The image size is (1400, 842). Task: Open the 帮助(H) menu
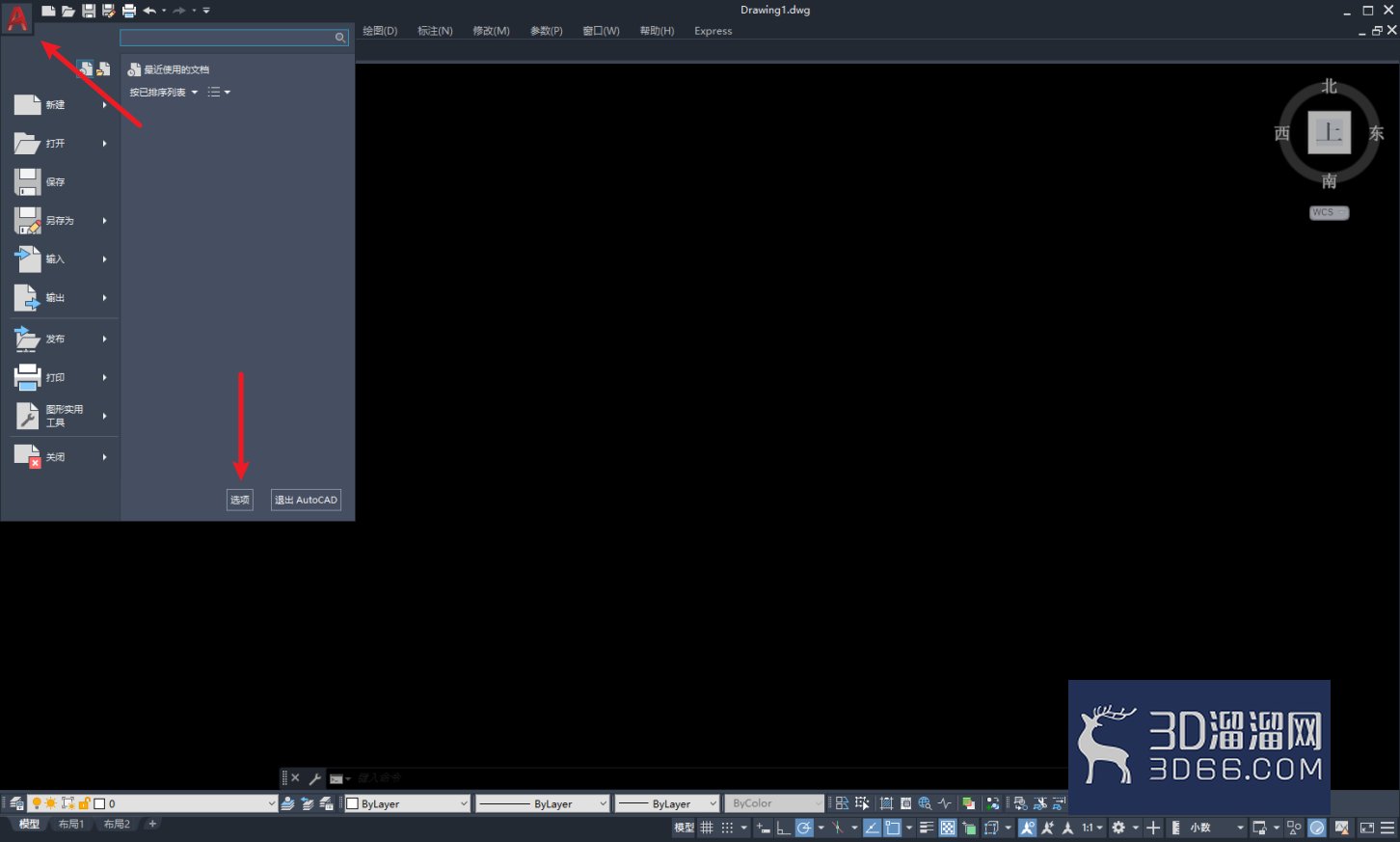pos(658,31)
